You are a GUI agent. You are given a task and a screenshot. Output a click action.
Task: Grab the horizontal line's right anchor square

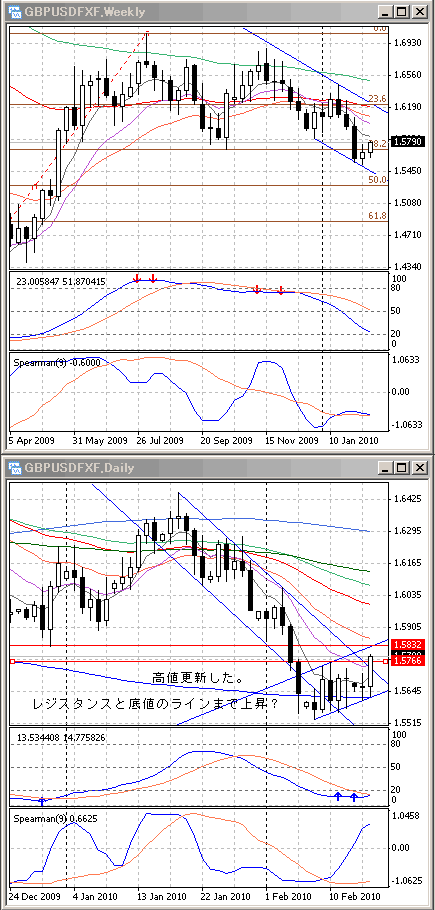(386, 661)
